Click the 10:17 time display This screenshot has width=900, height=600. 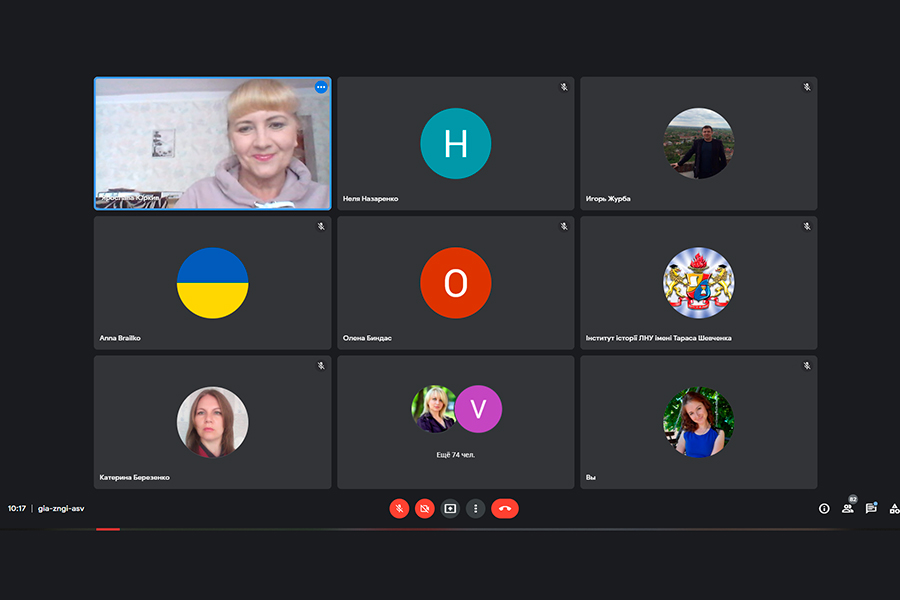17,508
